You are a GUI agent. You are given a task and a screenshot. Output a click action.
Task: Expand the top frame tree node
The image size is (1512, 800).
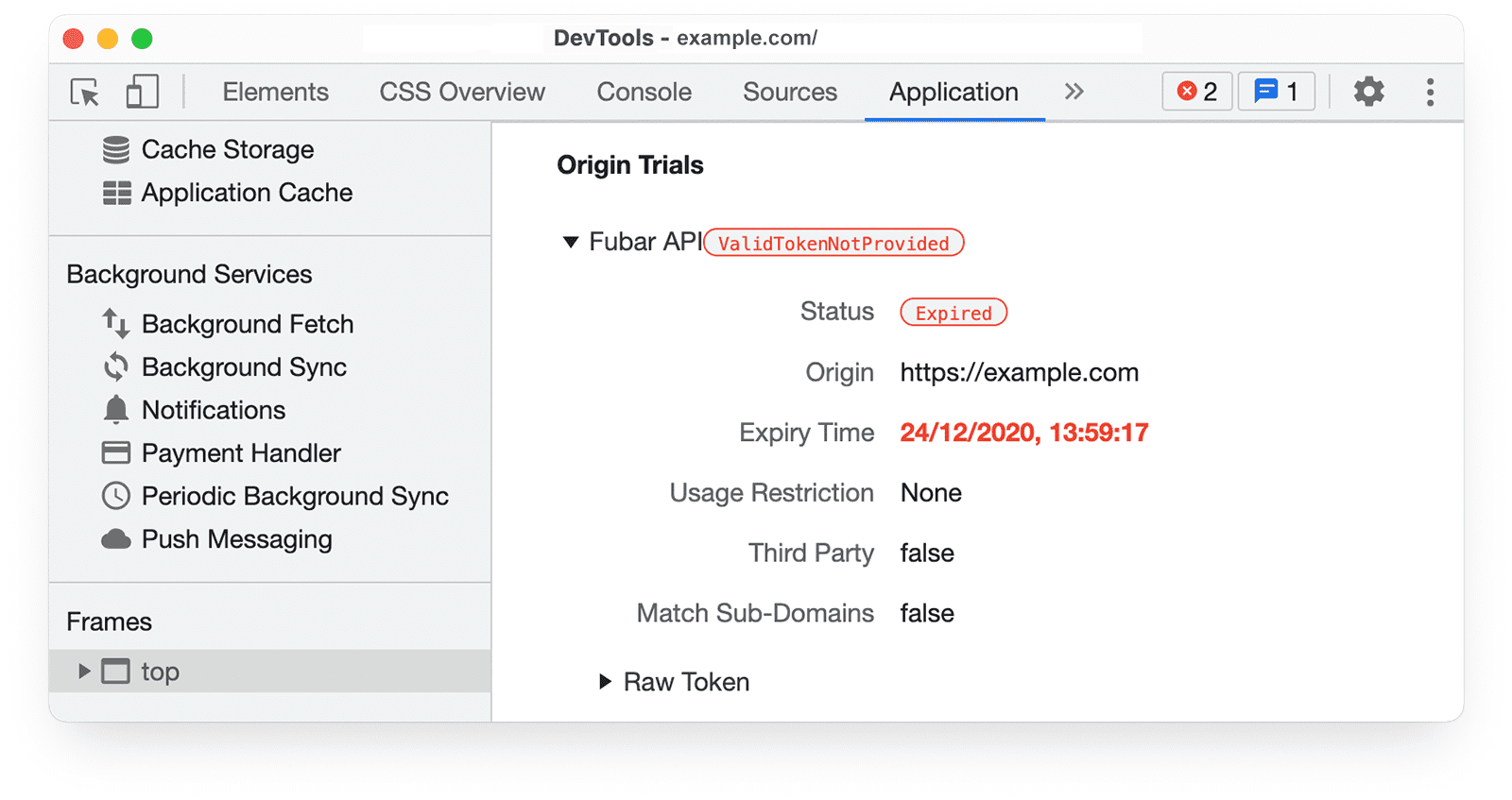pyautogui.click(x=84, y=672)
